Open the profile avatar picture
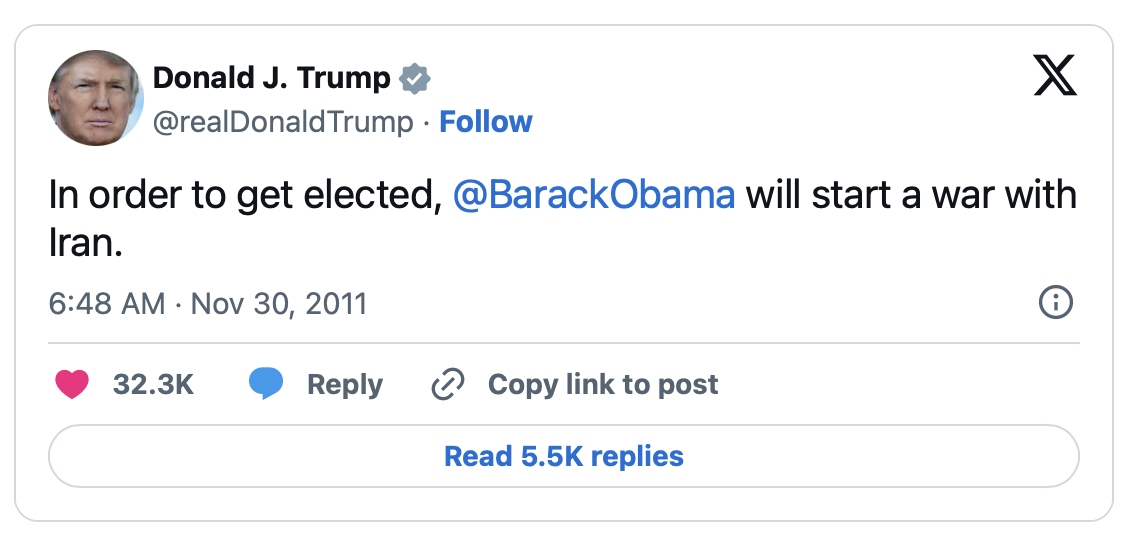This screenshot has height=536, width=1132. [96, 98]
